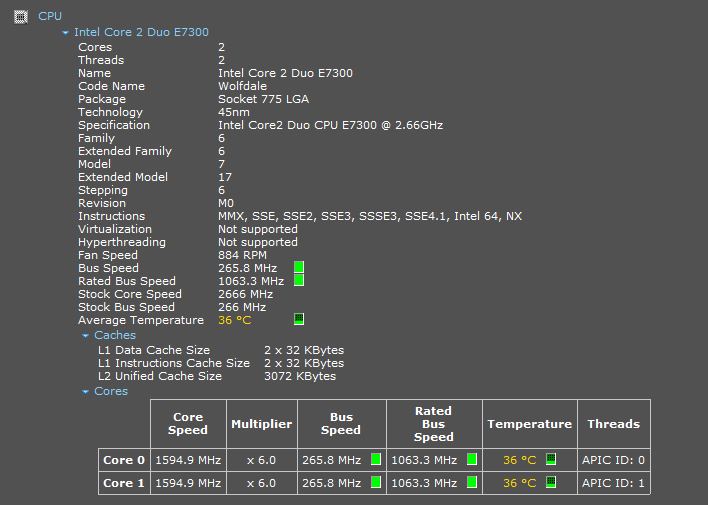This screenshot has height=505, width=708.
Task: Click the Caches heading label
Action: pos(115,335)
